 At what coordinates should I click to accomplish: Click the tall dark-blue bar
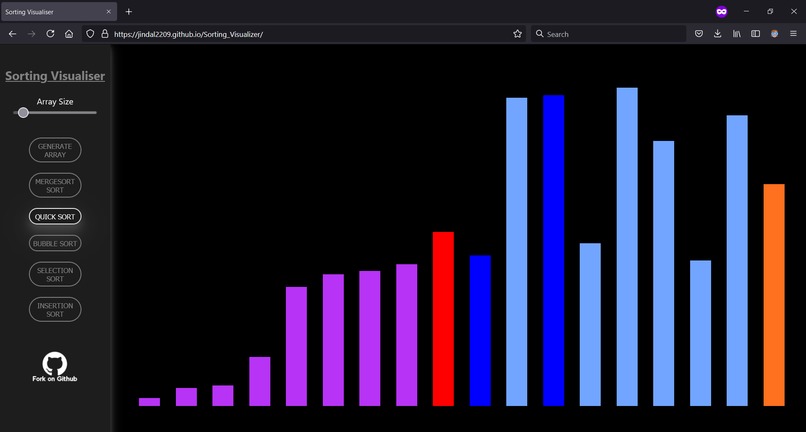pyautogui.click(x=554, y=250)
